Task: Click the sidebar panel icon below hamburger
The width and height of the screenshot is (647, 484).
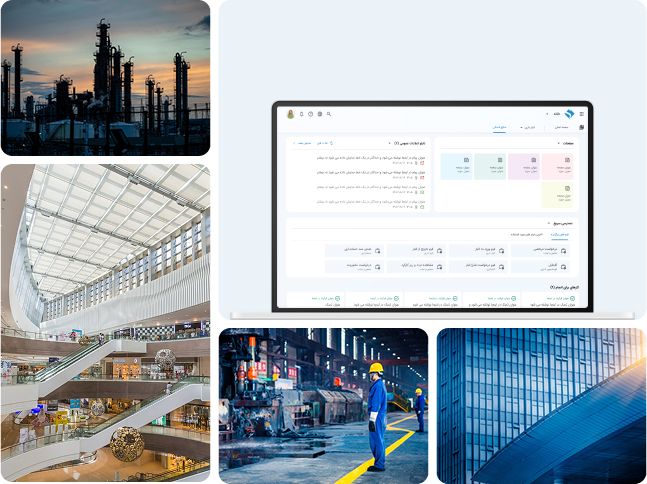Action: pyautogui.click(x=582, y=127)
